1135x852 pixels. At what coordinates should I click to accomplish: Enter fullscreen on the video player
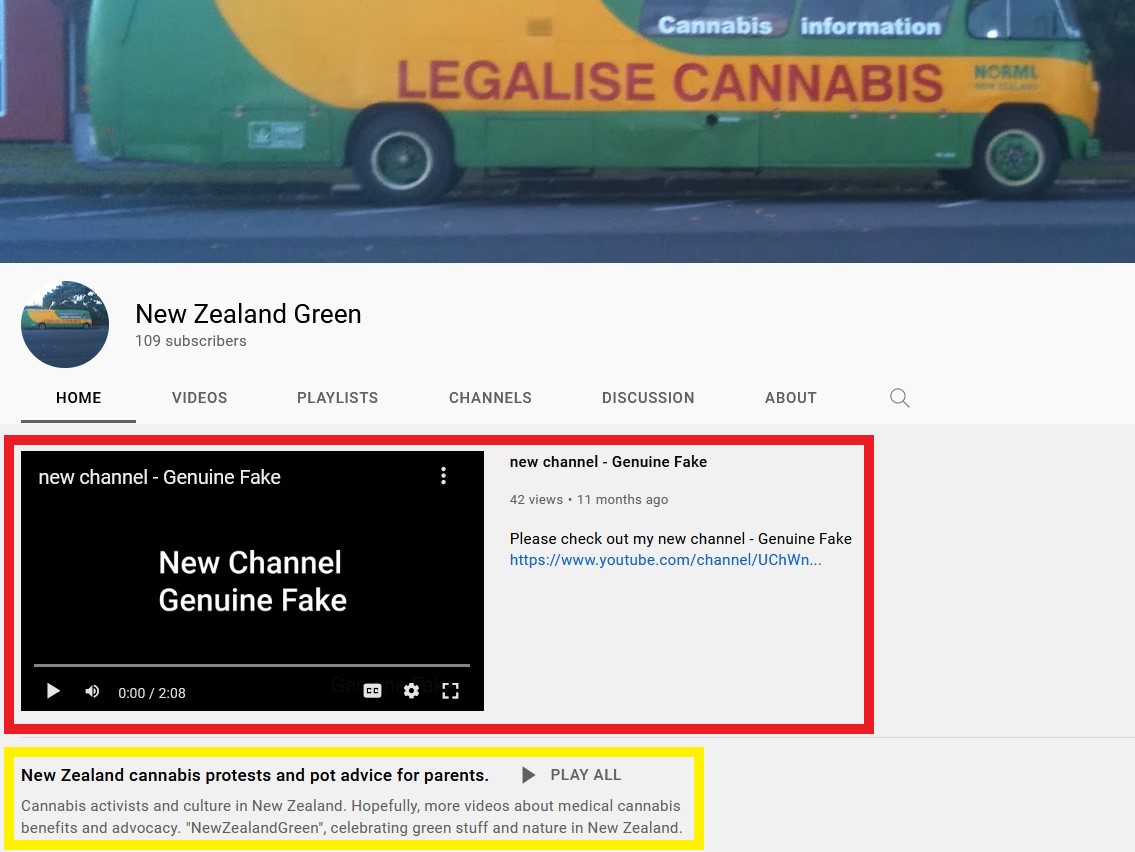(x=450, y=691)
